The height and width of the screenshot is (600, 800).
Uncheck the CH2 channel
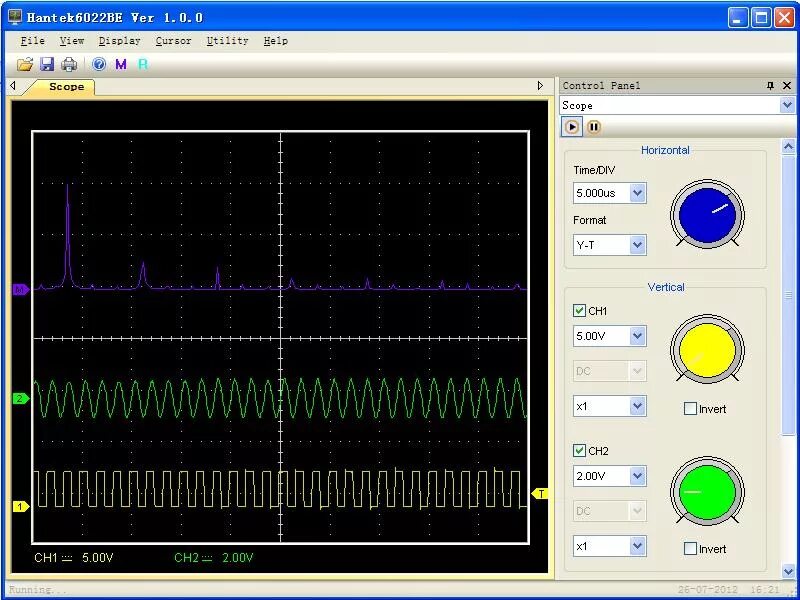578,450
